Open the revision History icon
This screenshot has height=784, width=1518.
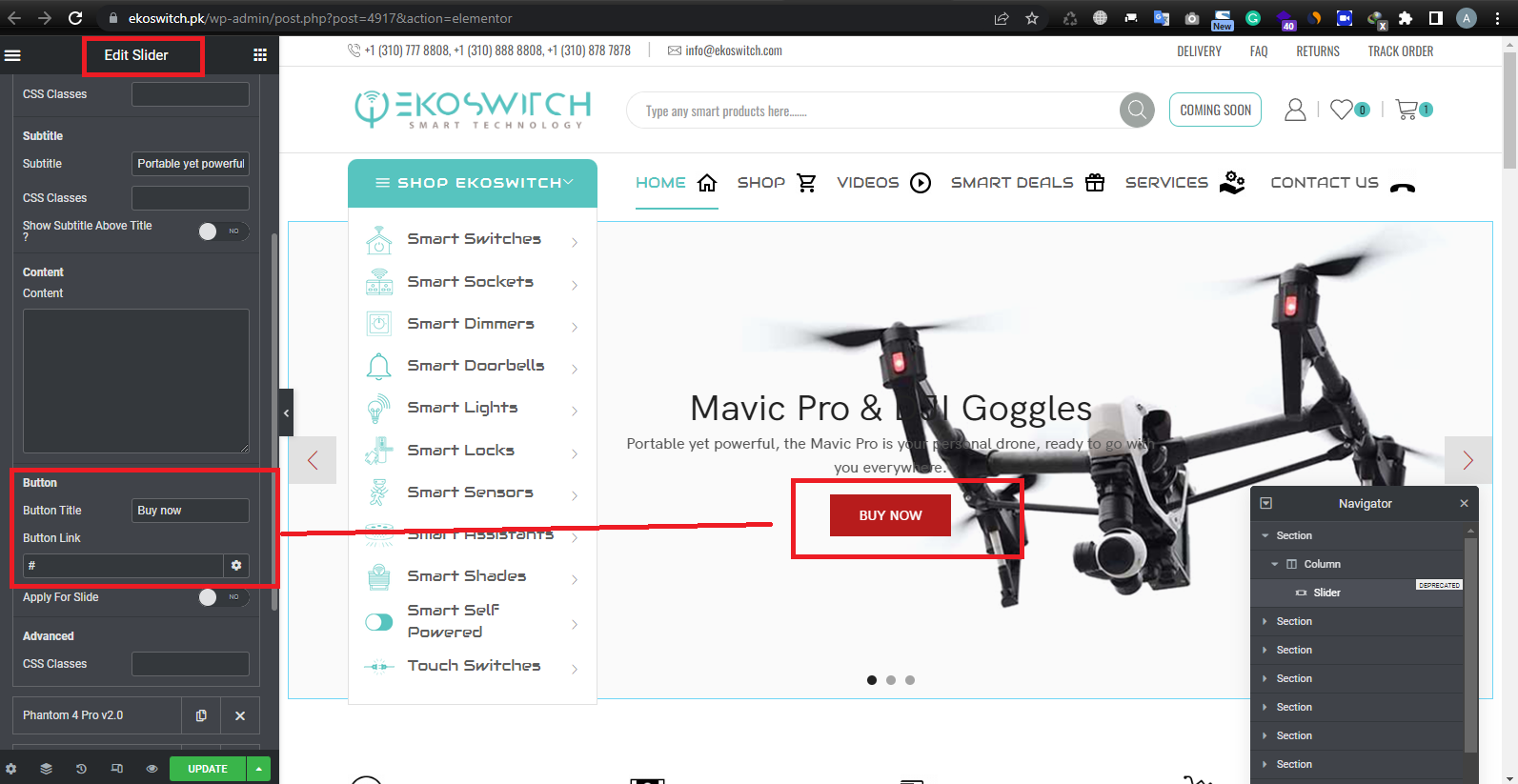pyautogui.click(x=81, y=769)
